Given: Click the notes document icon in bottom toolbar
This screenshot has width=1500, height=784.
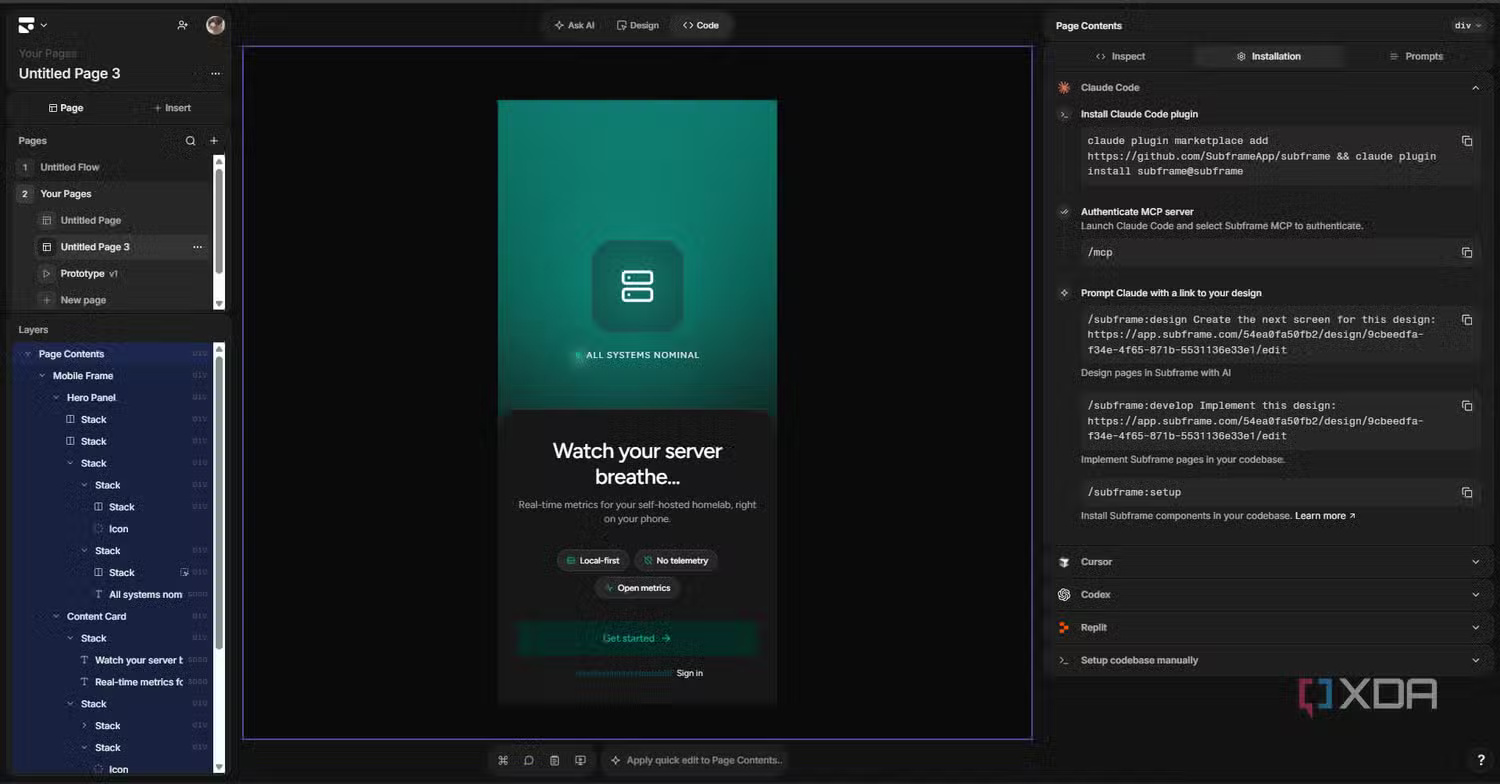Looking at the screenshot, I should [x=555, y=760].
